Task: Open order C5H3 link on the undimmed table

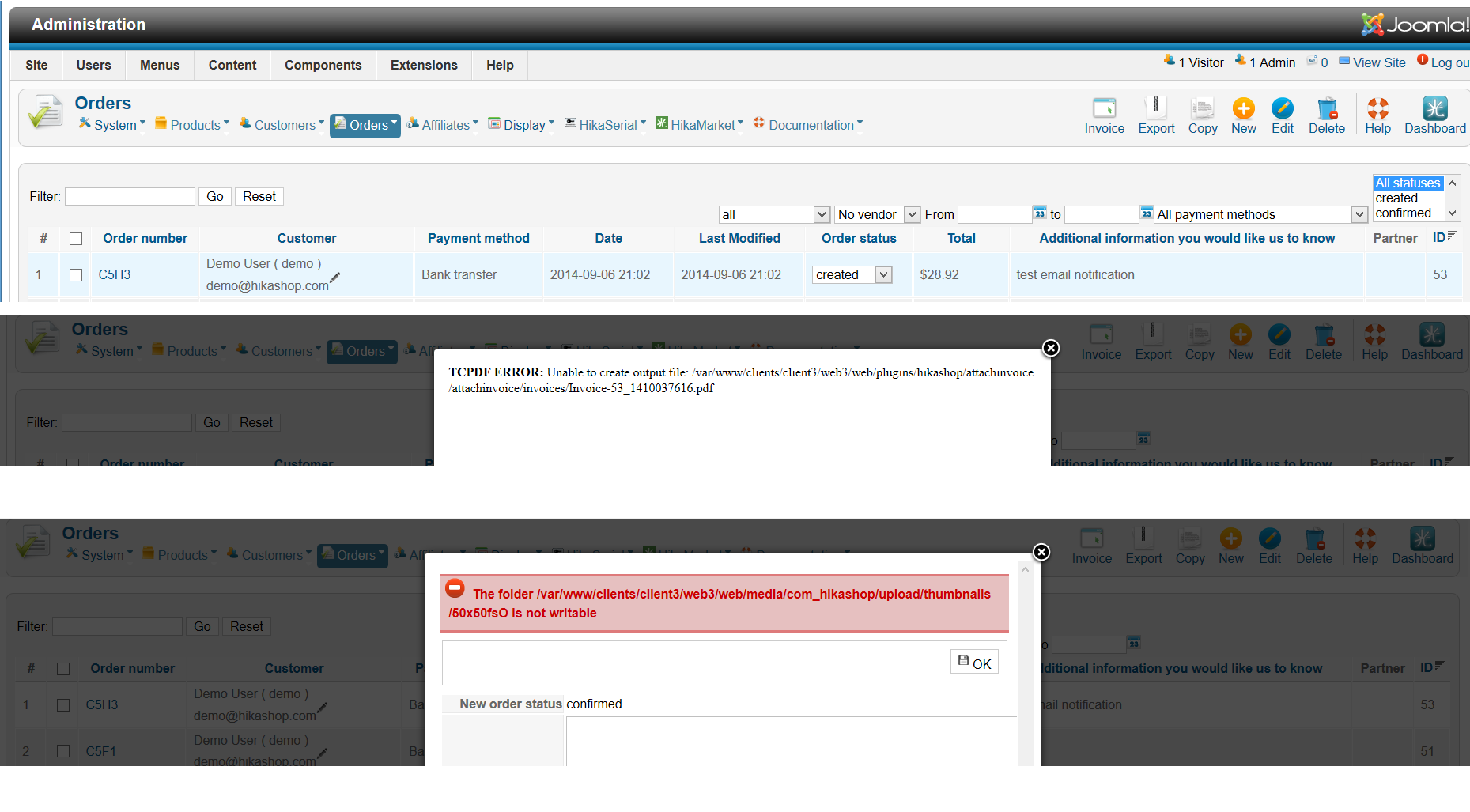Action: coord(115,275)
